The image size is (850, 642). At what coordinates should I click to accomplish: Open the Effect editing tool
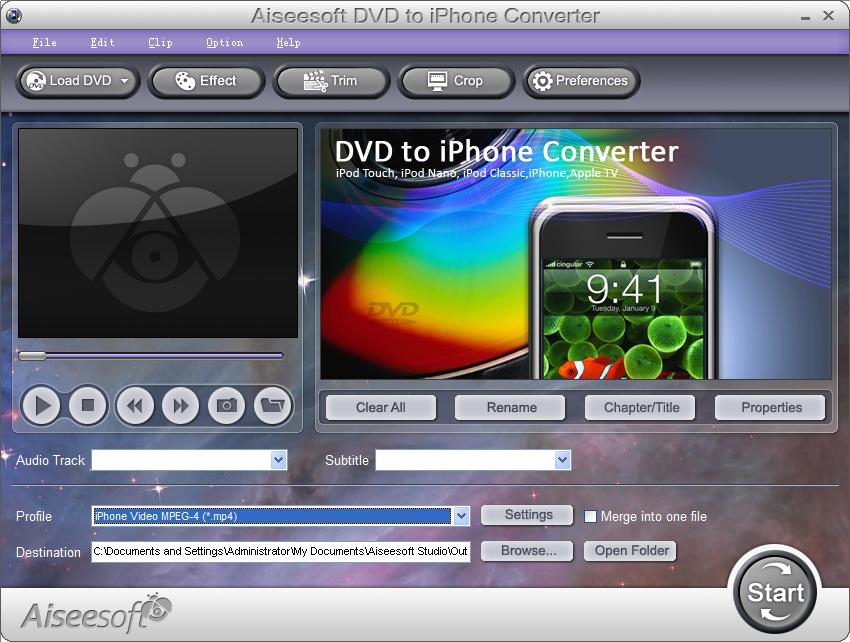click(206, 81)
